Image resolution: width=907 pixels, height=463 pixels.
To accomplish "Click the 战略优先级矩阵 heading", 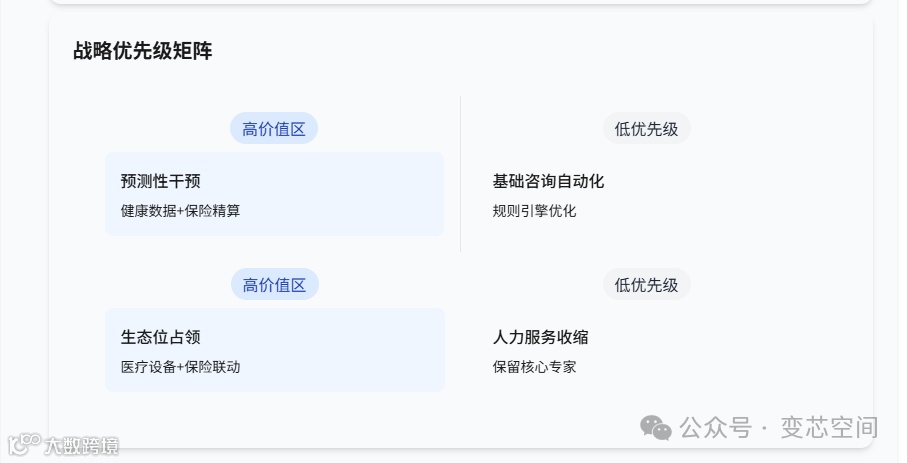I will 142,51.
